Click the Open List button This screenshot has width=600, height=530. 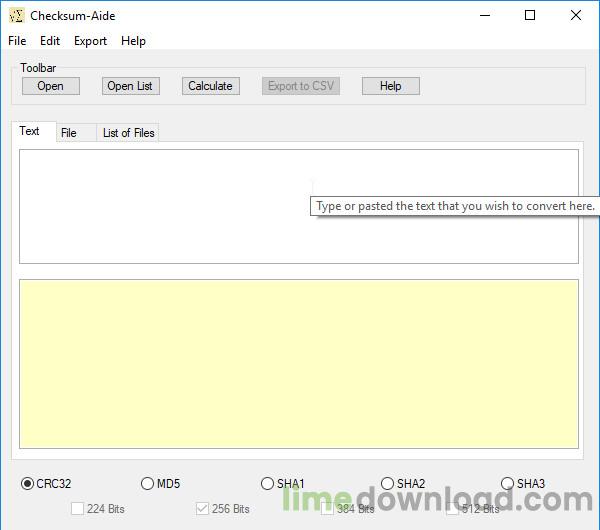point(130,86)
